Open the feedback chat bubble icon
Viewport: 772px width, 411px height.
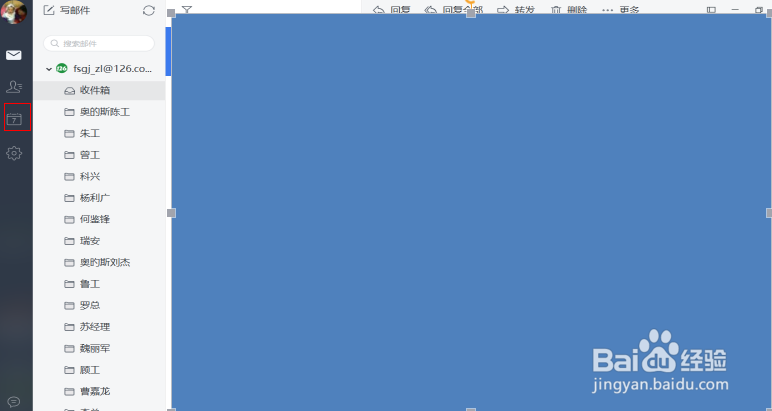[x=14, y=402]
